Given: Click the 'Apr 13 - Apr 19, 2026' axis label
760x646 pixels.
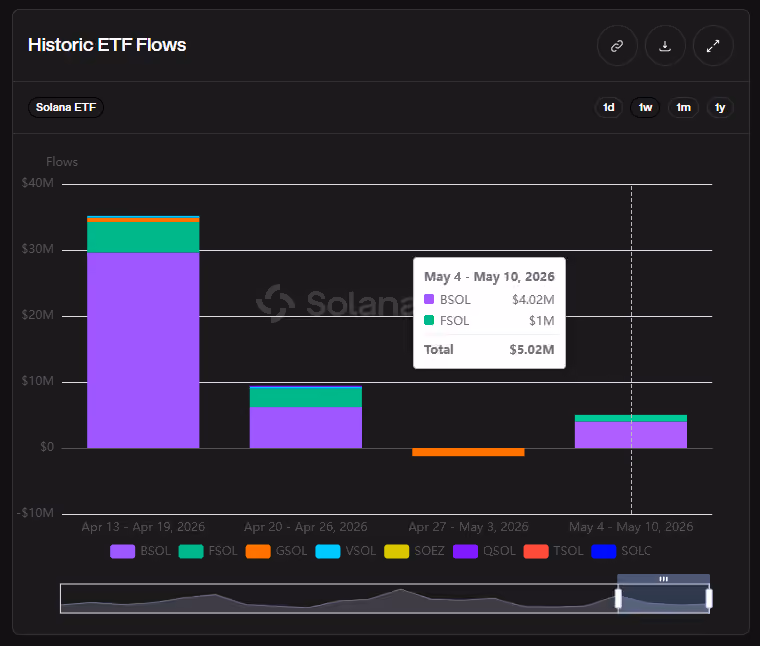Looking at the screenshot, I should coord(143,527).
